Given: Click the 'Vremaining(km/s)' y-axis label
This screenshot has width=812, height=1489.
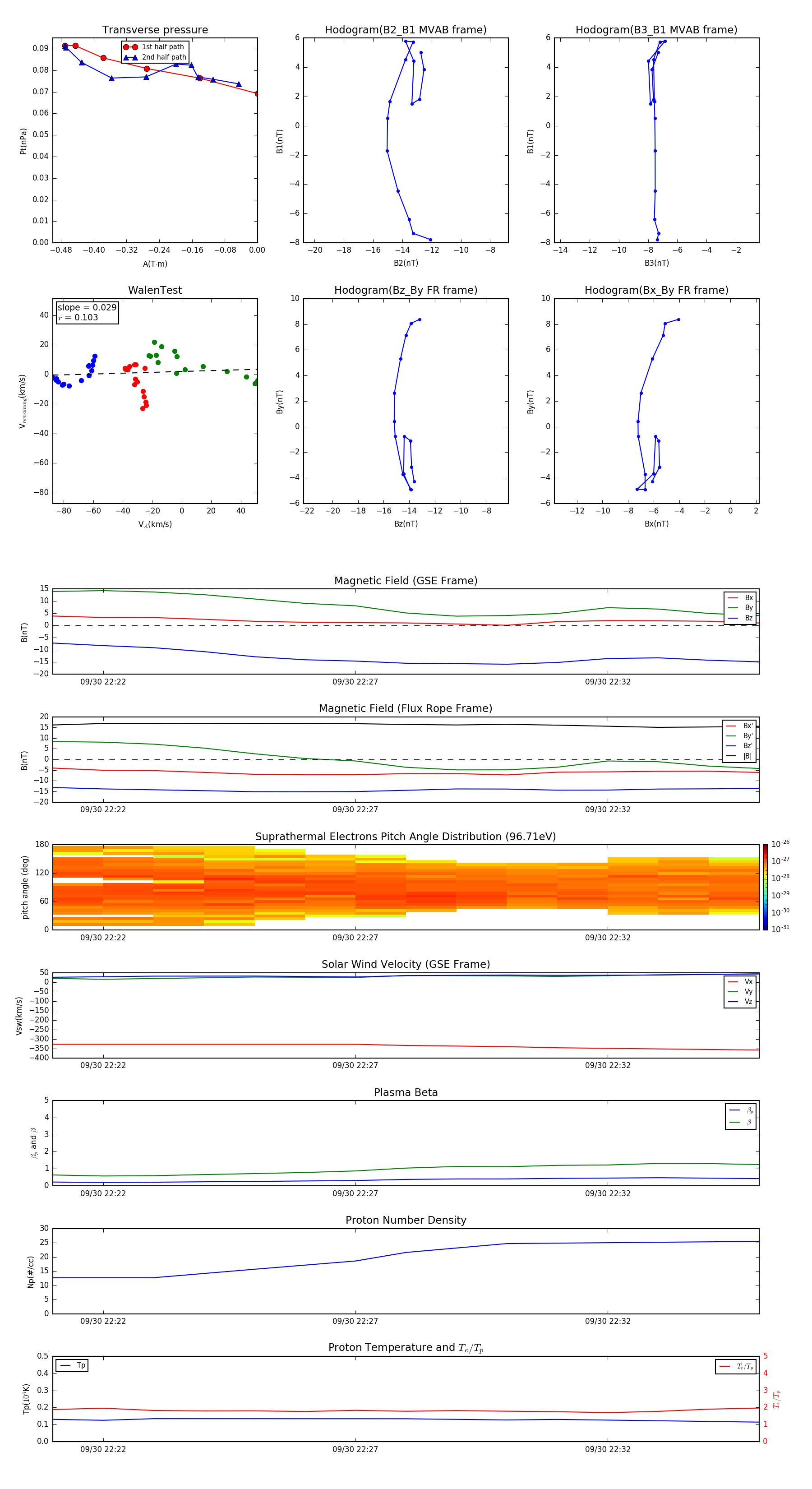Looking at the screenshot, I should point(23,401).
